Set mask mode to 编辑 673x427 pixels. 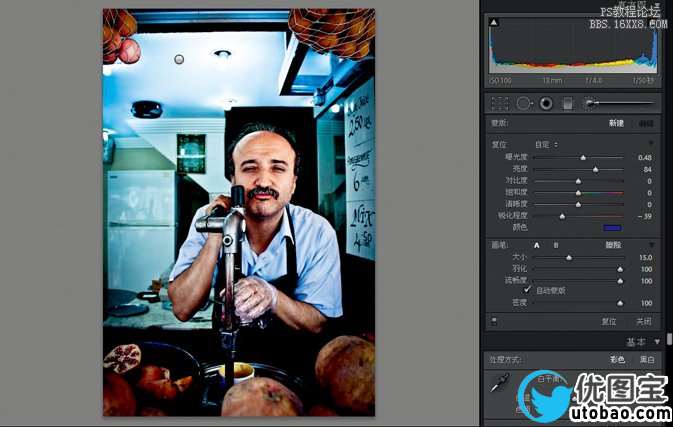(x=646, y=123)
